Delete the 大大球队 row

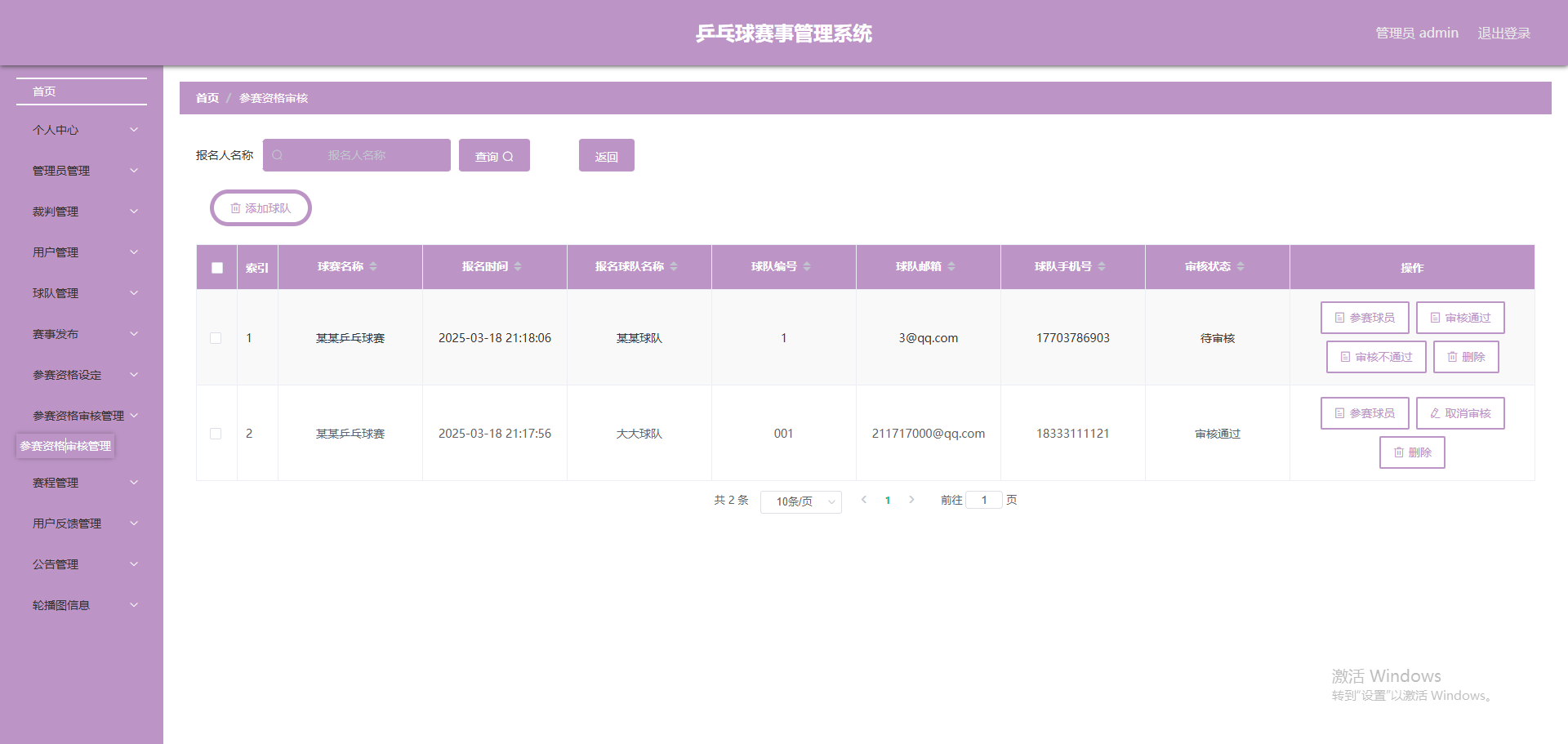(1412, 452)
